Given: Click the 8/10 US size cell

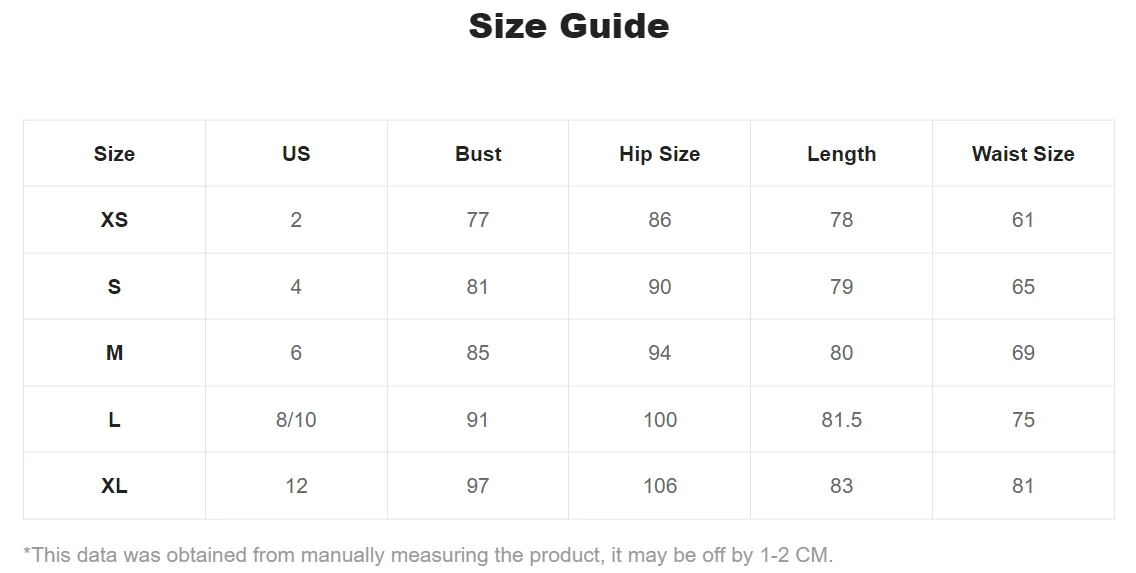Looking at the screenshot, I should pos(296,420).
